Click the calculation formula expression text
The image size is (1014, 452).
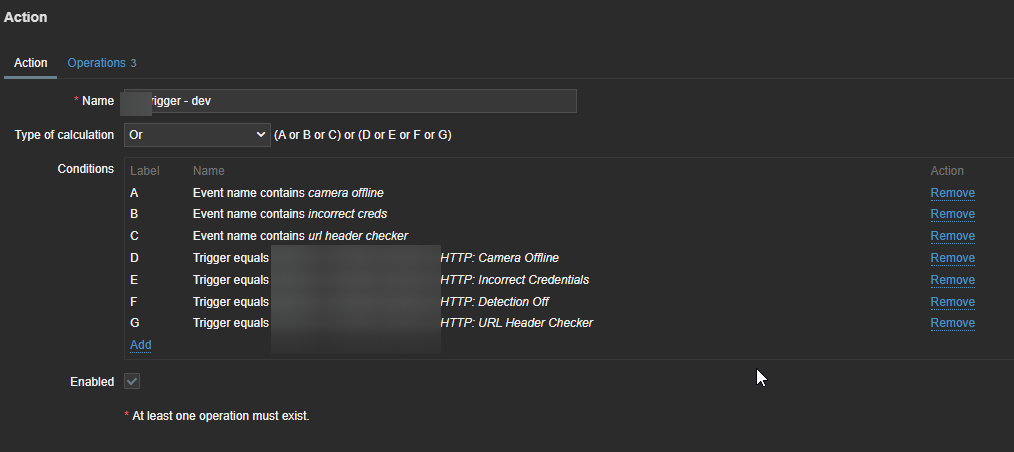point(363,134)
